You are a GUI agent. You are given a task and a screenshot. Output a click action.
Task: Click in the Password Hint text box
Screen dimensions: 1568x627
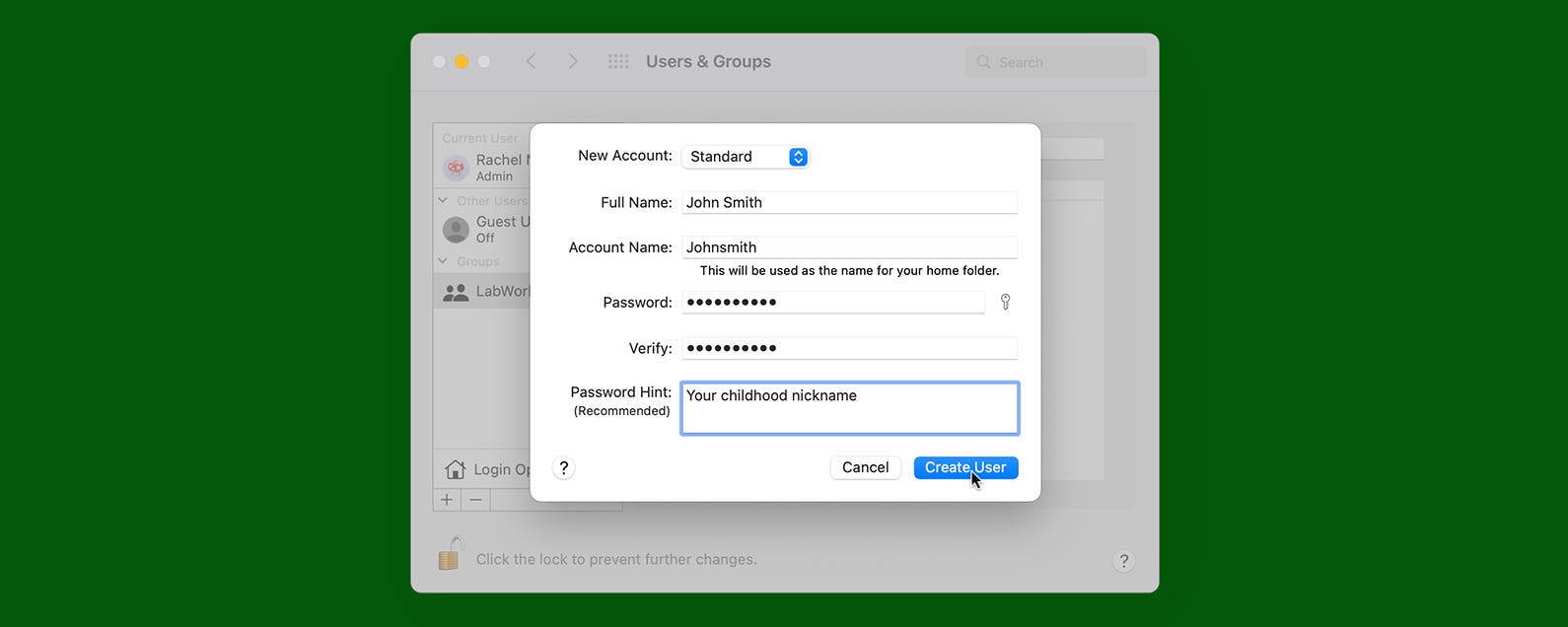click(849, 408)
